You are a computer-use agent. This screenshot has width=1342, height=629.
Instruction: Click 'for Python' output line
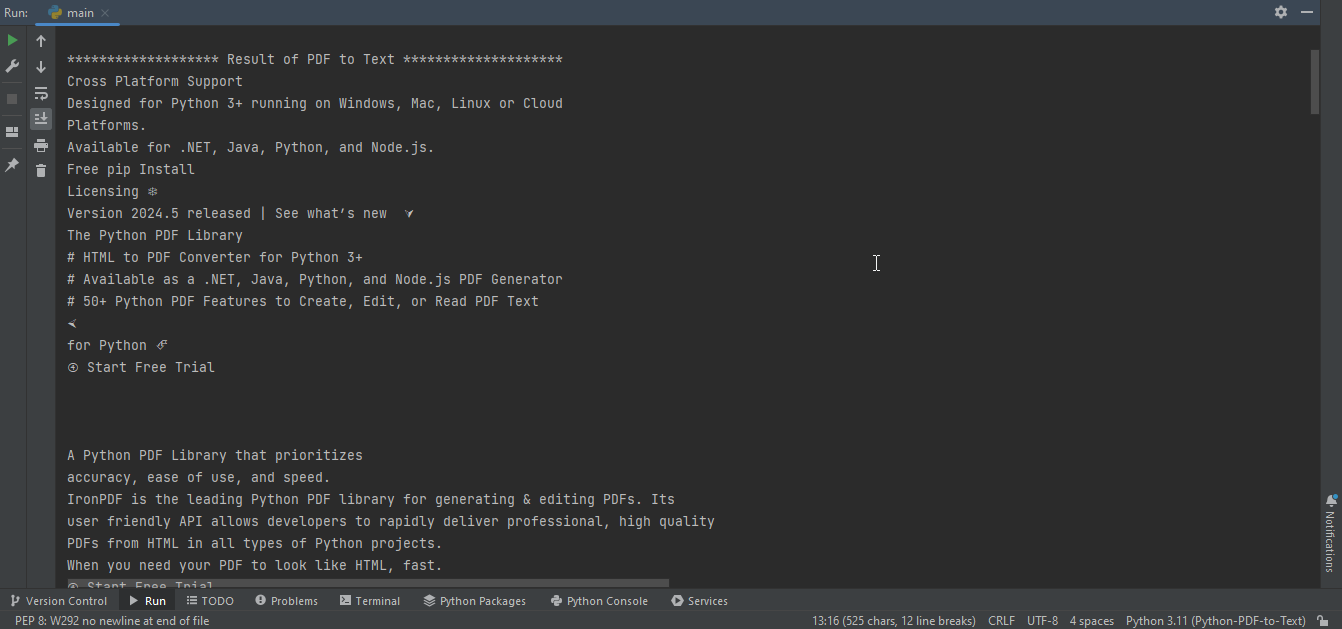click(x=117, y=346)
